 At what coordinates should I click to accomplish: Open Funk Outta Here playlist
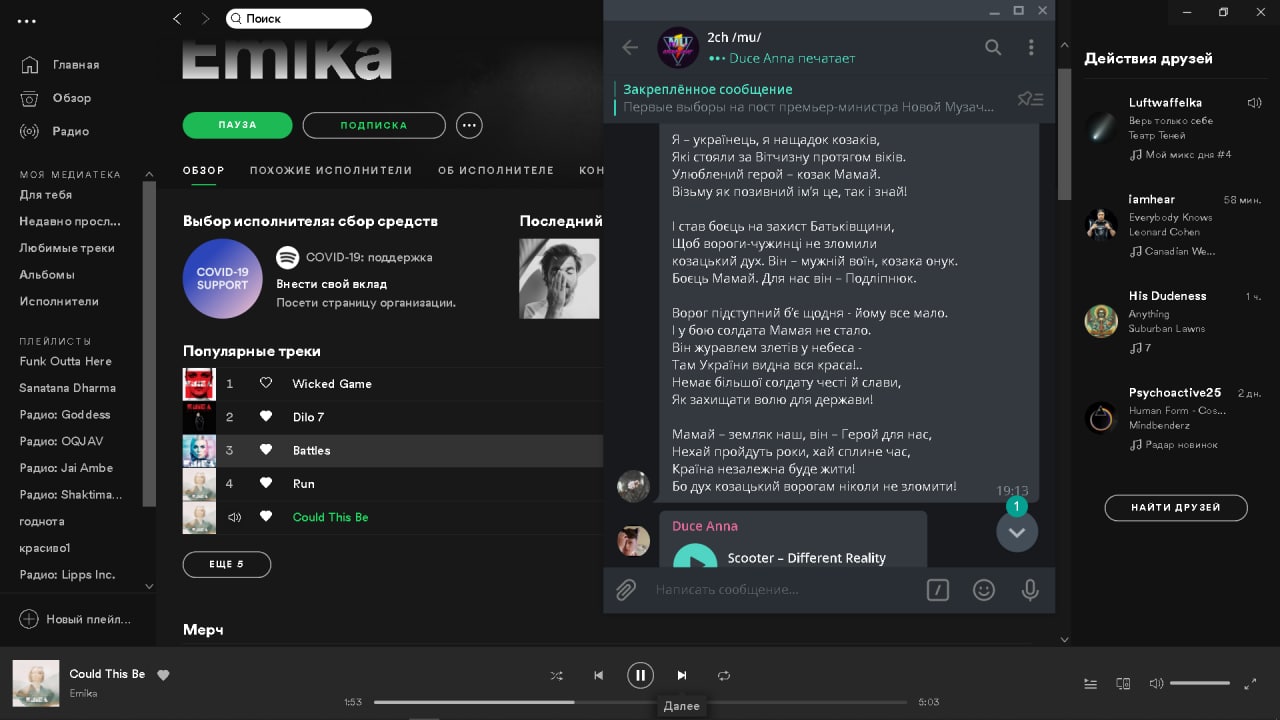tap(66, 361)
